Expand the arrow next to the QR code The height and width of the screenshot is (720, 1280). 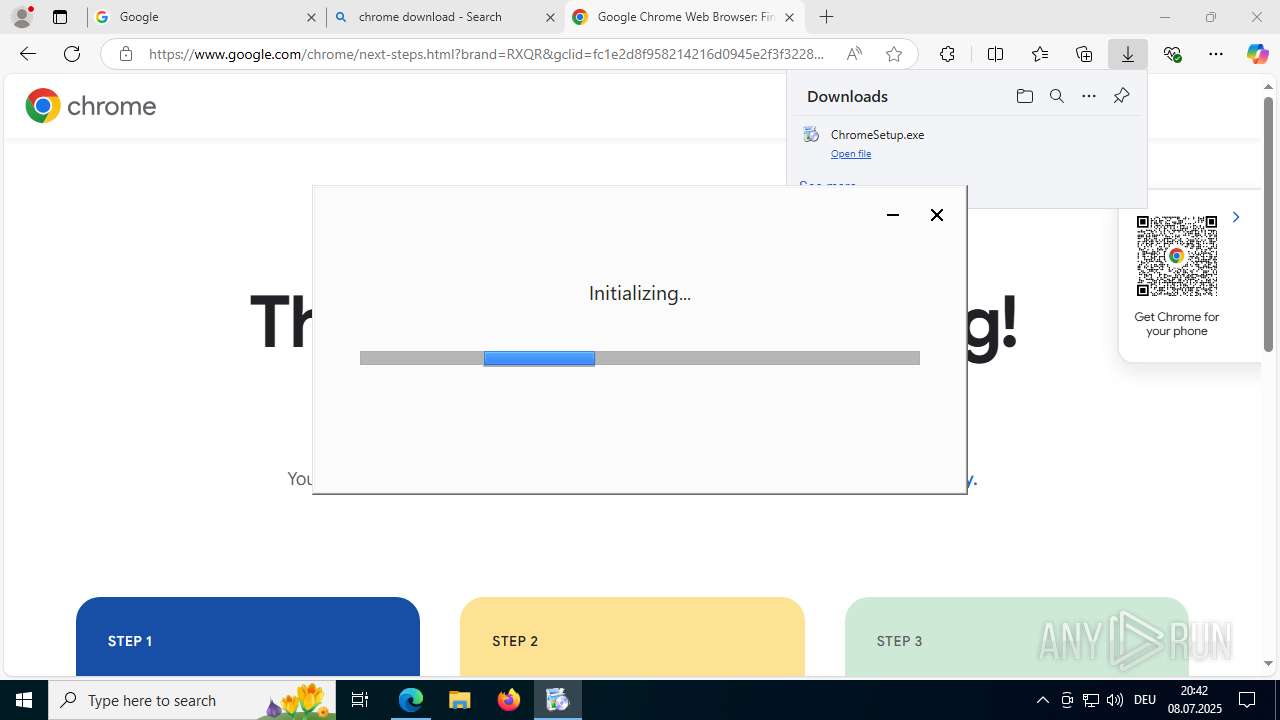(1236, 217)
